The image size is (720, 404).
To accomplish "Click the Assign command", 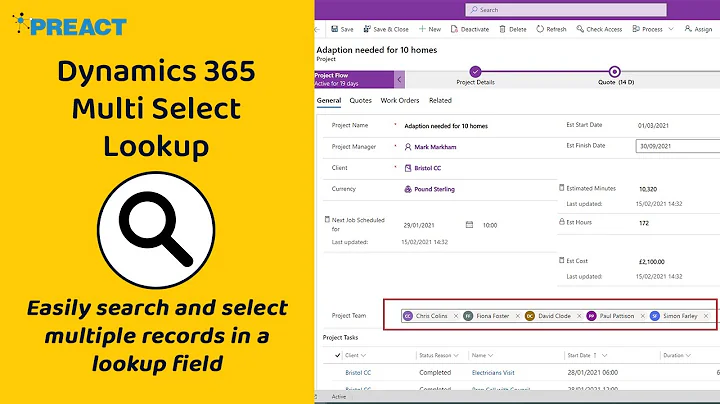I will point(698,29).
